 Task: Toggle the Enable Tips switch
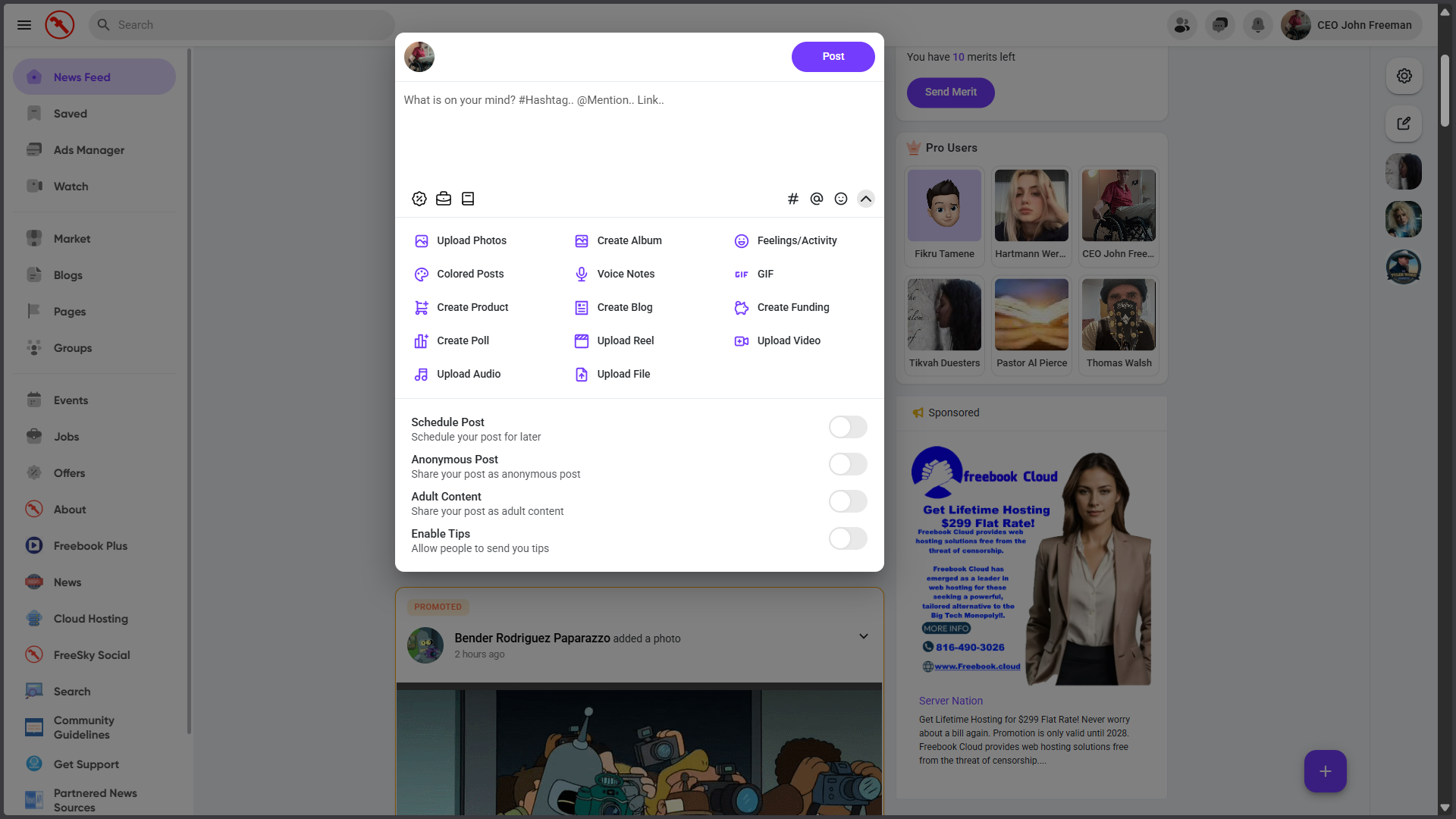pos(847,538)
